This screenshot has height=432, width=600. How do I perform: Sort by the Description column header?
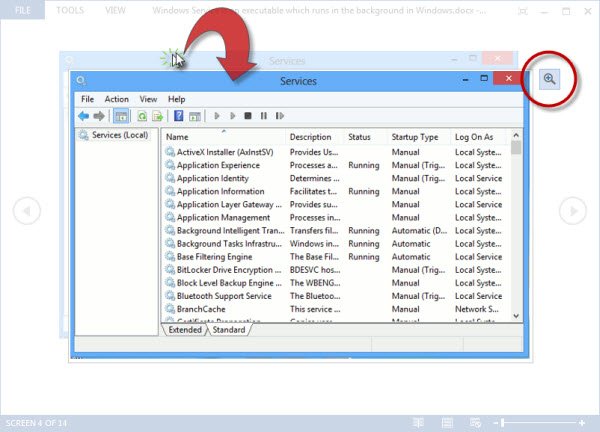pyautogui.click(x=315, y=137)
